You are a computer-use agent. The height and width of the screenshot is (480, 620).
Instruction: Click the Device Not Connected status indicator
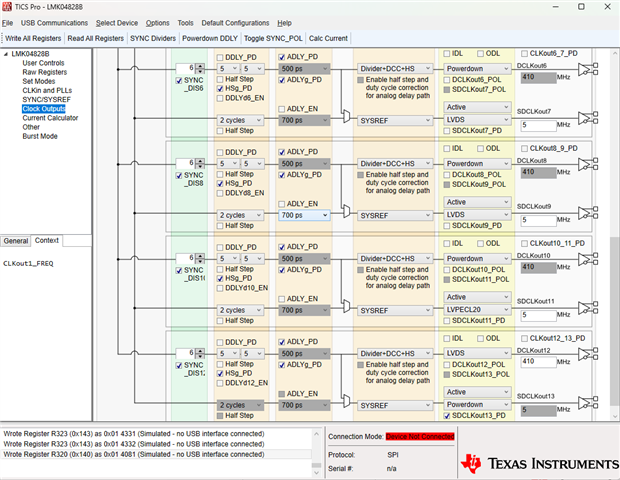[420, 437]
